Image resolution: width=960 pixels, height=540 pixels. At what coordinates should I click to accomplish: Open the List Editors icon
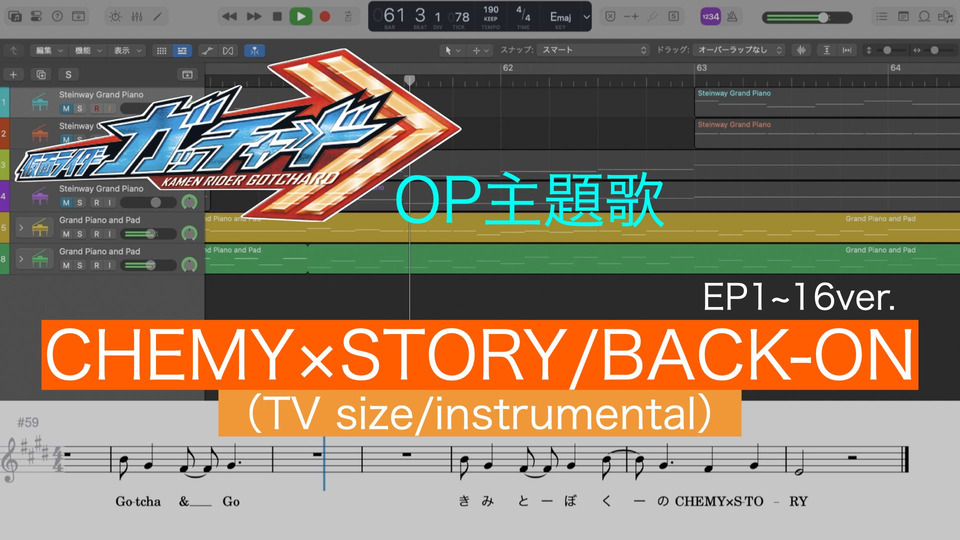(882, 17)
